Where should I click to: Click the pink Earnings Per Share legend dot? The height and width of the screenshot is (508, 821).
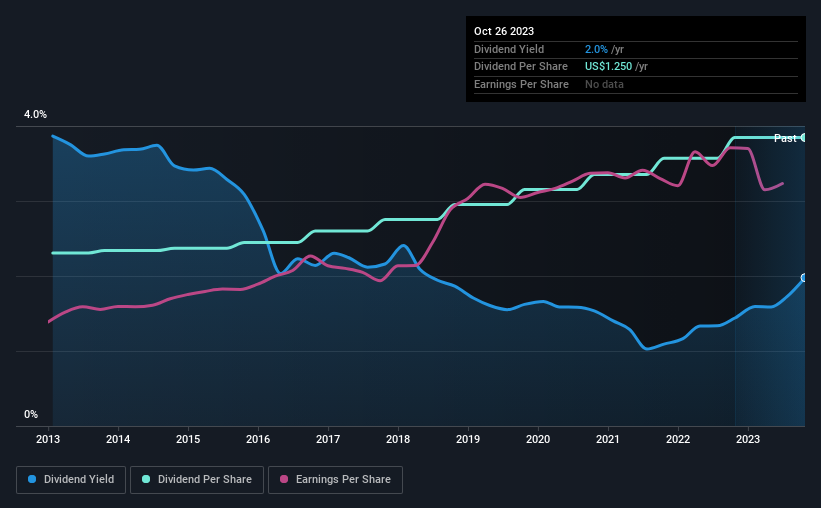284,479
